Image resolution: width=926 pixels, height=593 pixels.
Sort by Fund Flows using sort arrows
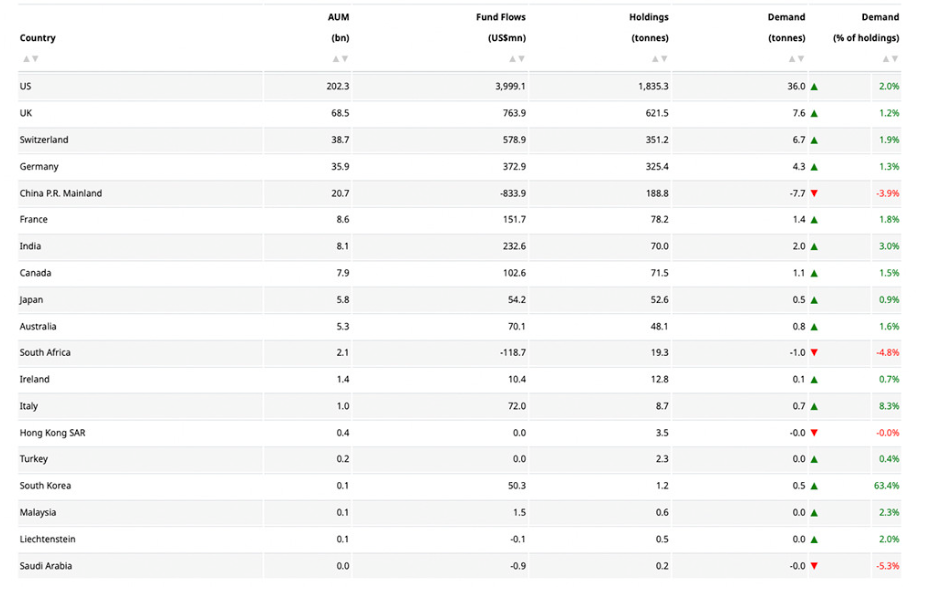coord(516,59)
